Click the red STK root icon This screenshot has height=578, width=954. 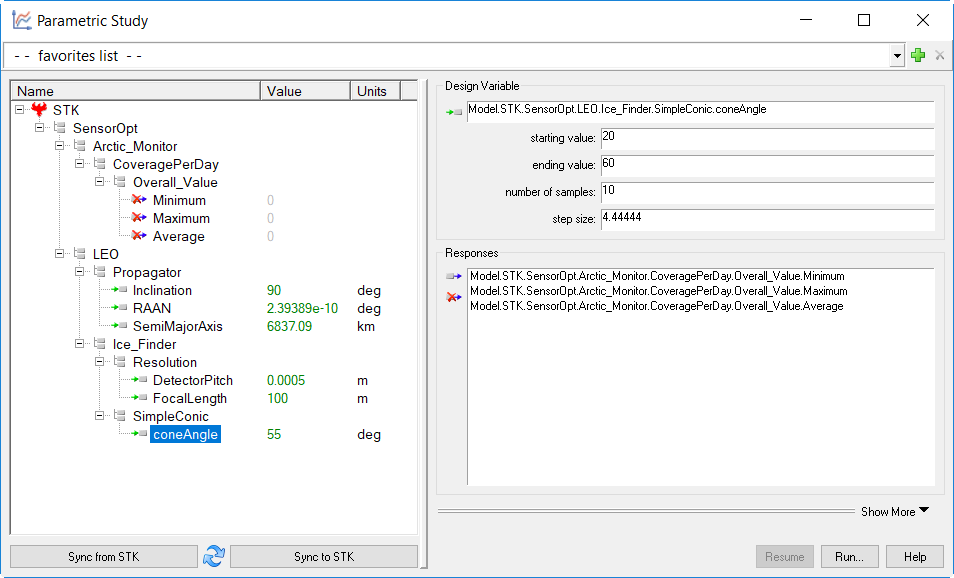40,110
